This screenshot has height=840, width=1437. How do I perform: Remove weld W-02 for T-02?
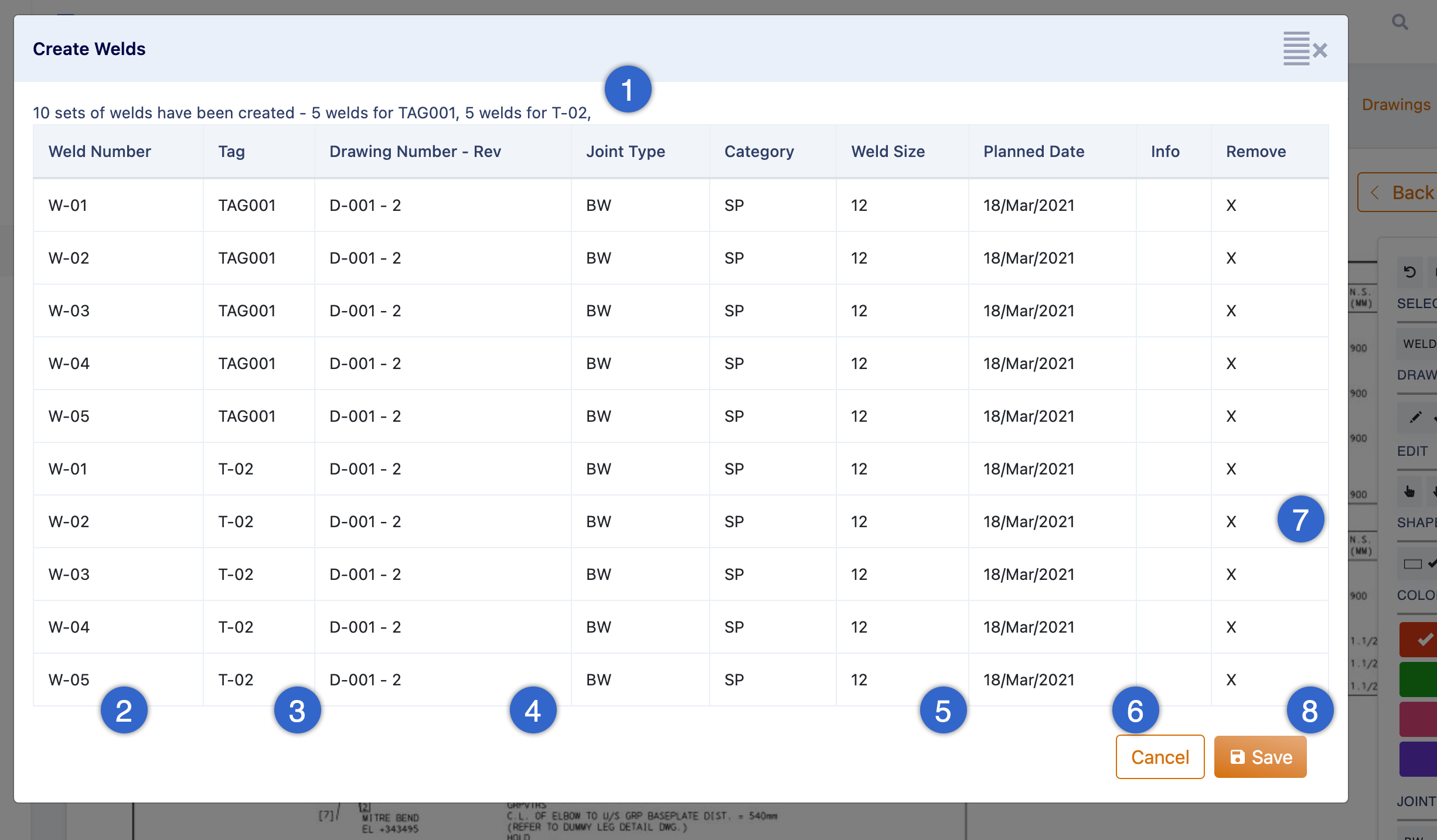coord(1231,522)
